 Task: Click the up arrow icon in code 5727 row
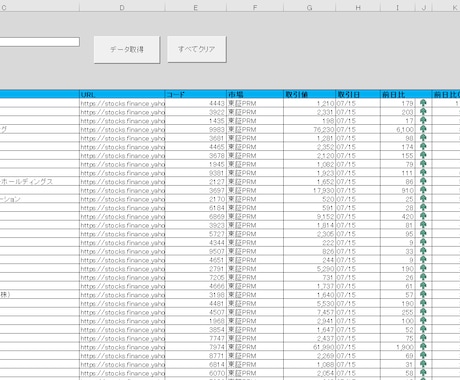click(x=423, y=233)
